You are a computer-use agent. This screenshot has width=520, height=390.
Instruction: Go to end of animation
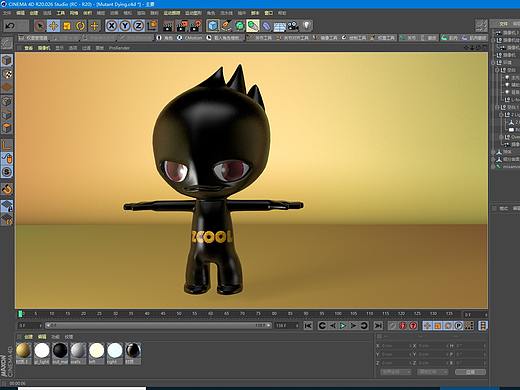(378, 325)
